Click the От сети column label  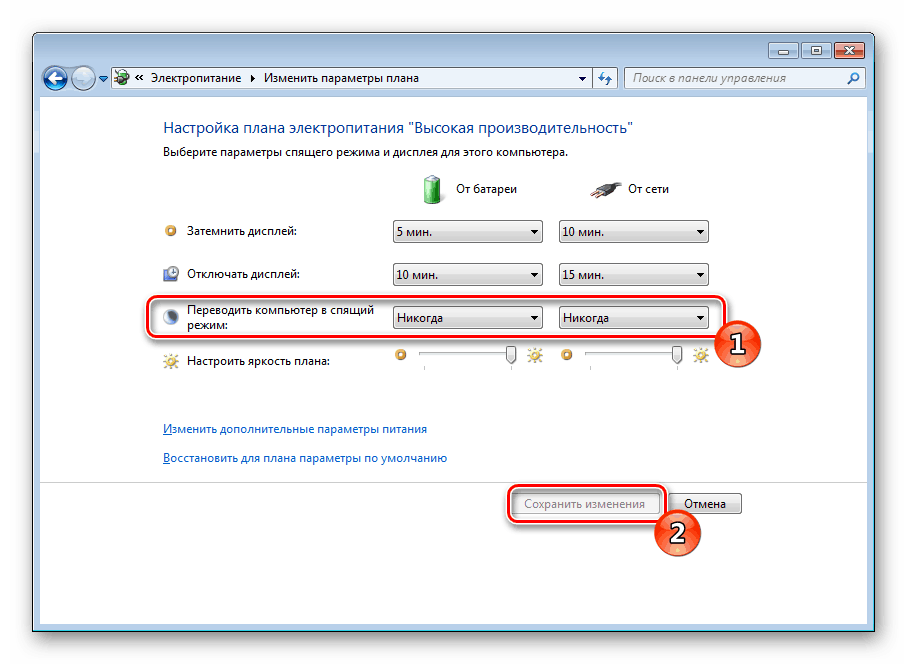[x=648, y=189]
